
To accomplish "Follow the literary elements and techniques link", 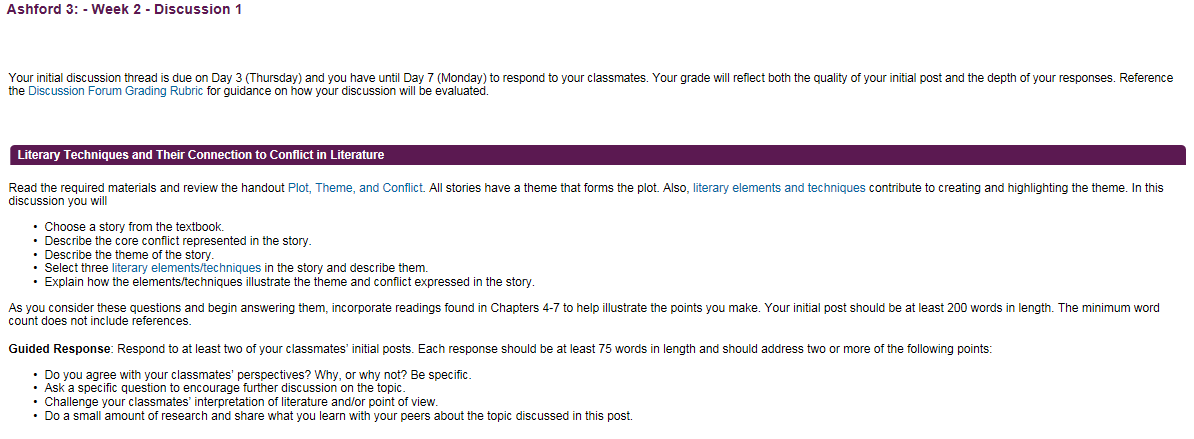I will [x=779, y=188].
